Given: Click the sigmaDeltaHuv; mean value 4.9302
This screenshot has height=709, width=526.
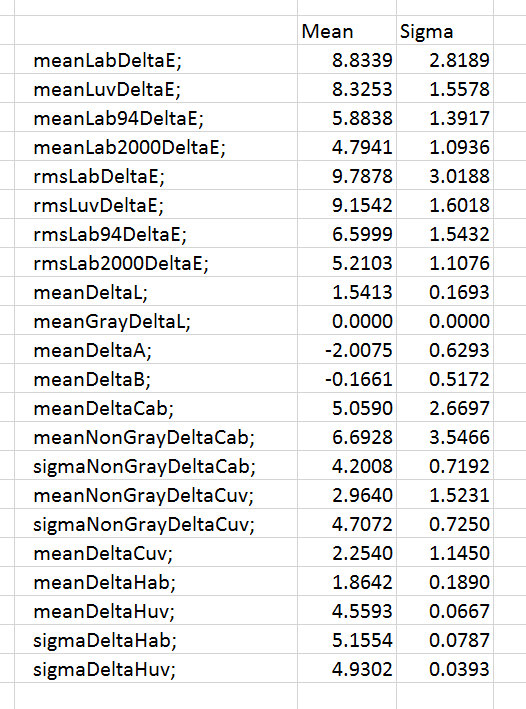Looking at the screenshot, I should (x=347, y=668).
